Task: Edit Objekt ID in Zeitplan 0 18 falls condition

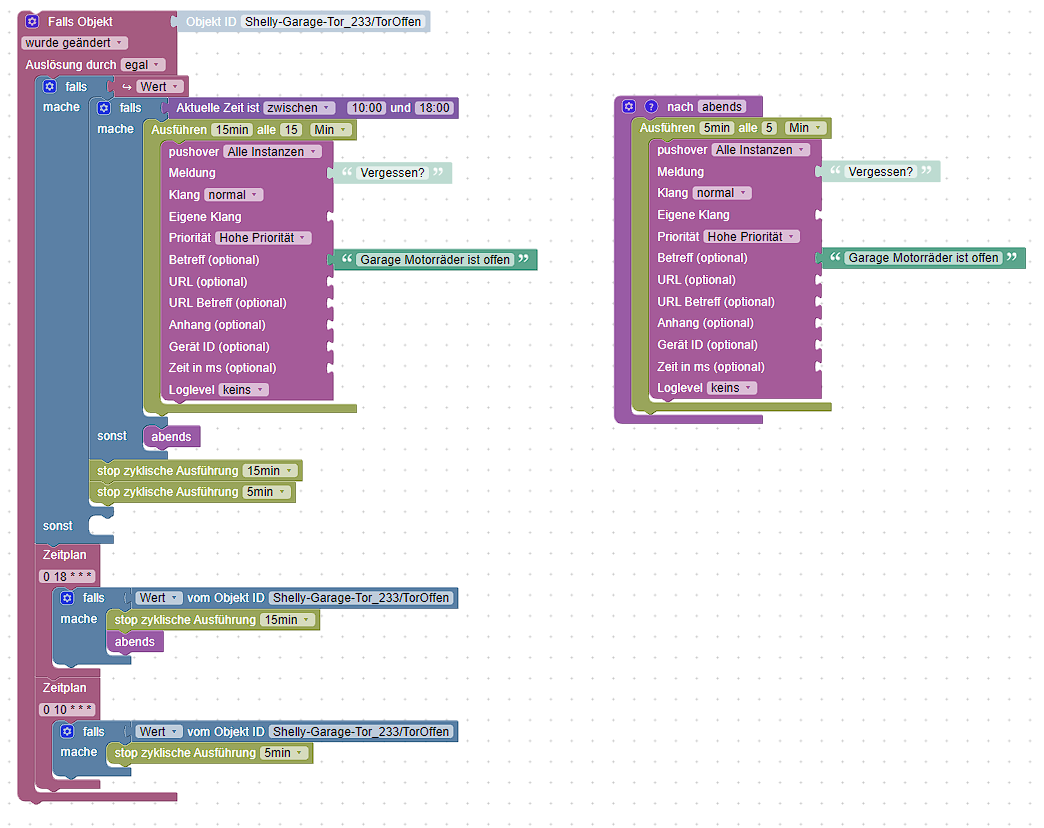Action: (361, 598)
